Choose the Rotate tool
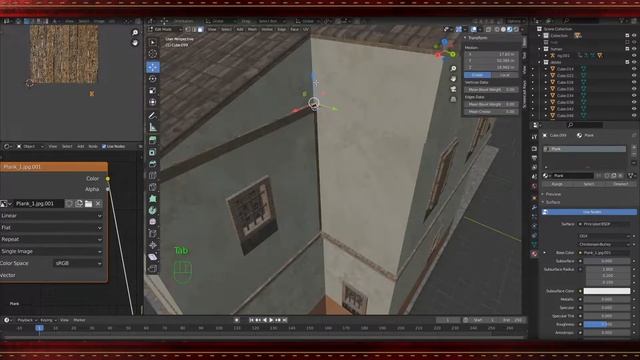The image size is (640, 360). (x=153, y=79)
